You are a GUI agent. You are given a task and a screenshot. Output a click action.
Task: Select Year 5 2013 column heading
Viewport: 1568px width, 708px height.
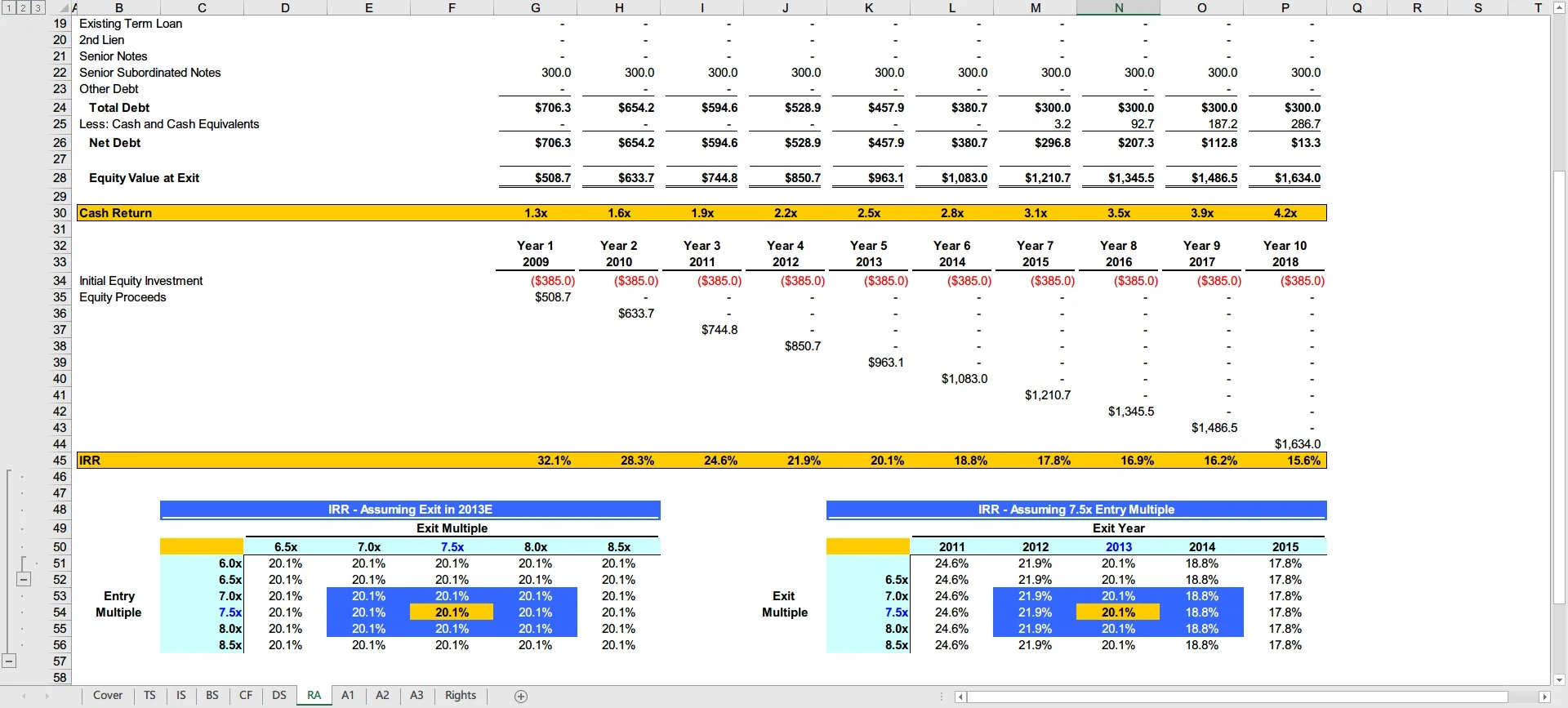[x=869, y=254]
